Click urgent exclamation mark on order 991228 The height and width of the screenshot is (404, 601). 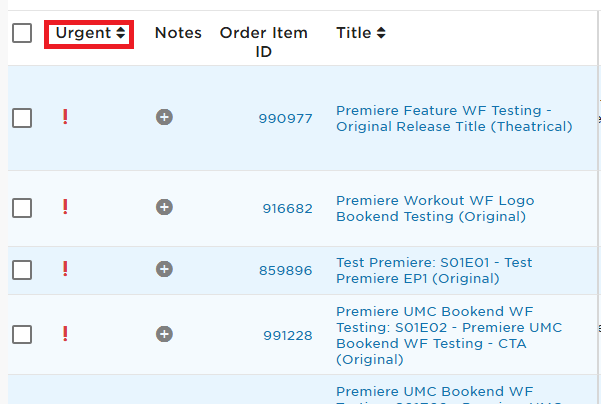click(65, 334)
